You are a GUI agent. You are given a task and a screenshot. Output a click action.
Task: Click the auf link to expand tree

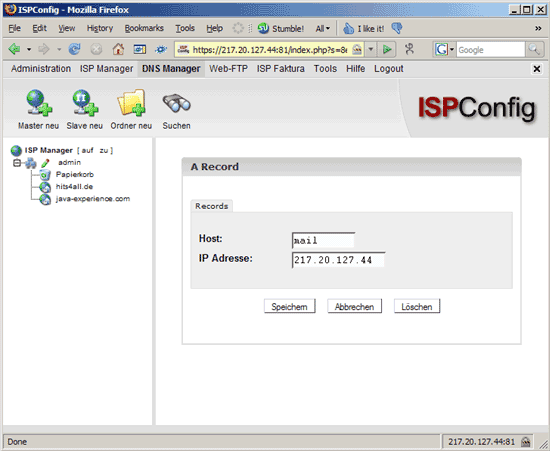pos(87,150)
